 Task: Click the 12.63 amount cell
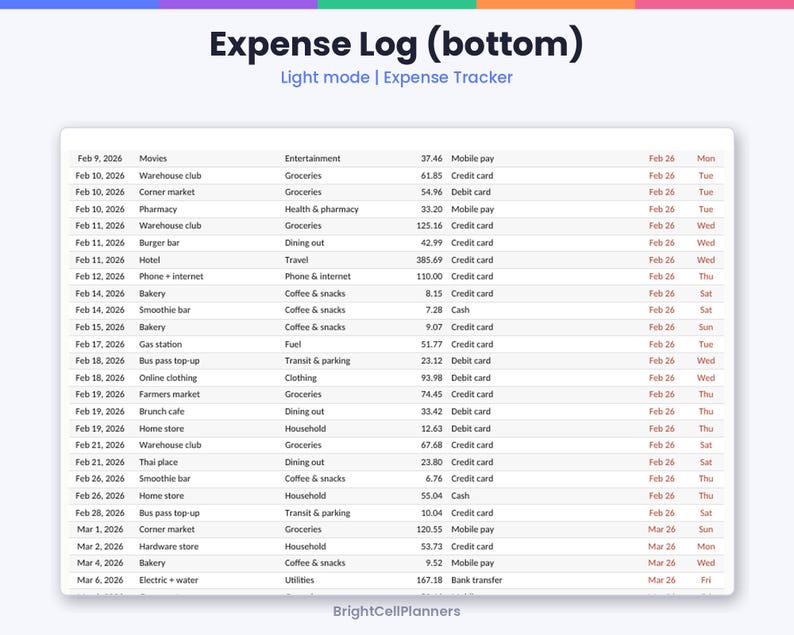click(431, 428)
